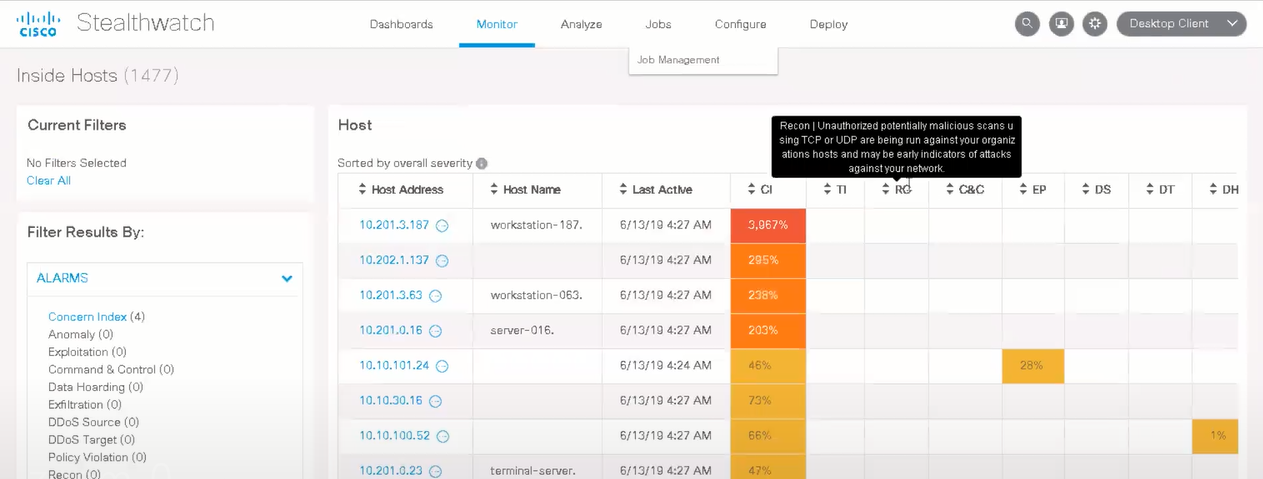Open the Configure menu
Image resolution: width=1263 pixels, height=479 pixels.
coord(740,24)
